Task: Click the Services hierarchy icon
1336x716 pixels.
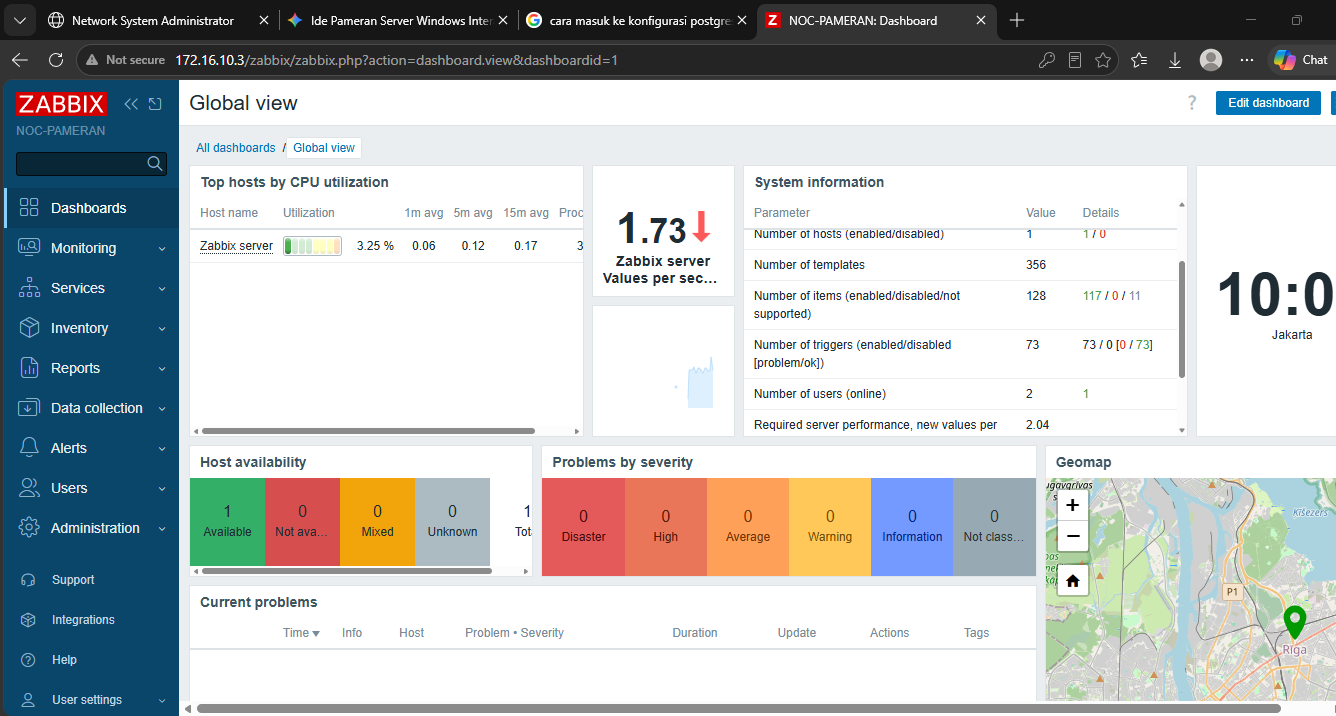Action: 29,288
